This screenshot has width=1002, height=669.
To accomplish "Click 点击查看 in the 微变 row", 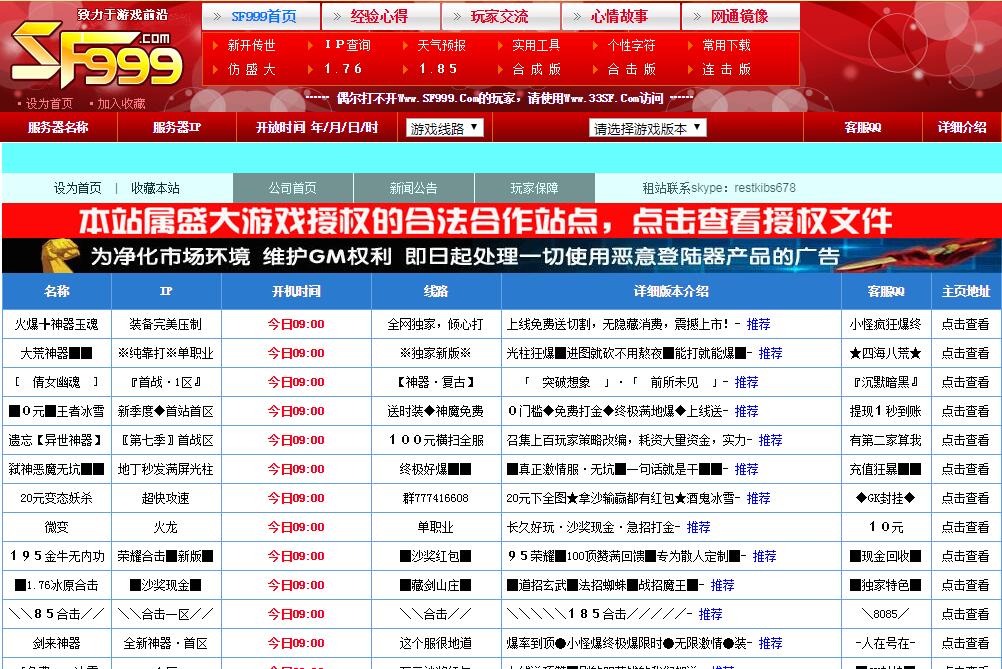I will tap(965, 527).
